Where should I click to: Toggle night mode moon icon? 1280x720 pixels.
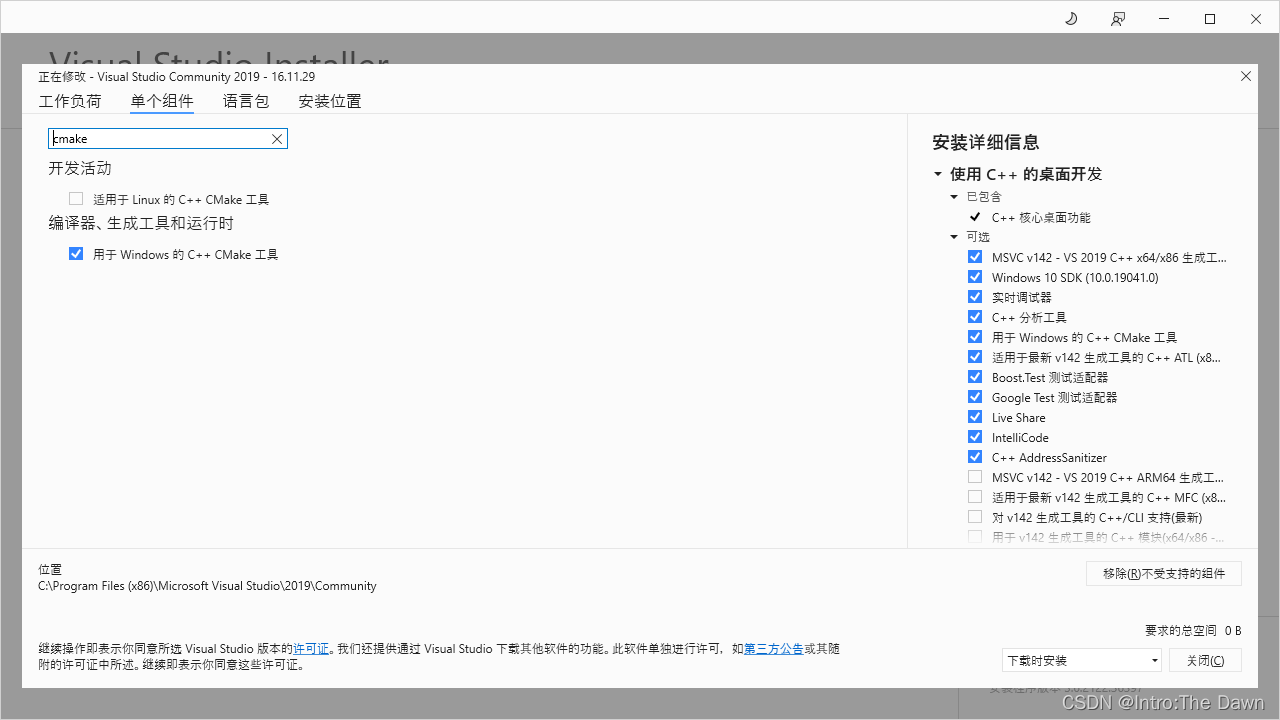click(x=1071, y=18)
